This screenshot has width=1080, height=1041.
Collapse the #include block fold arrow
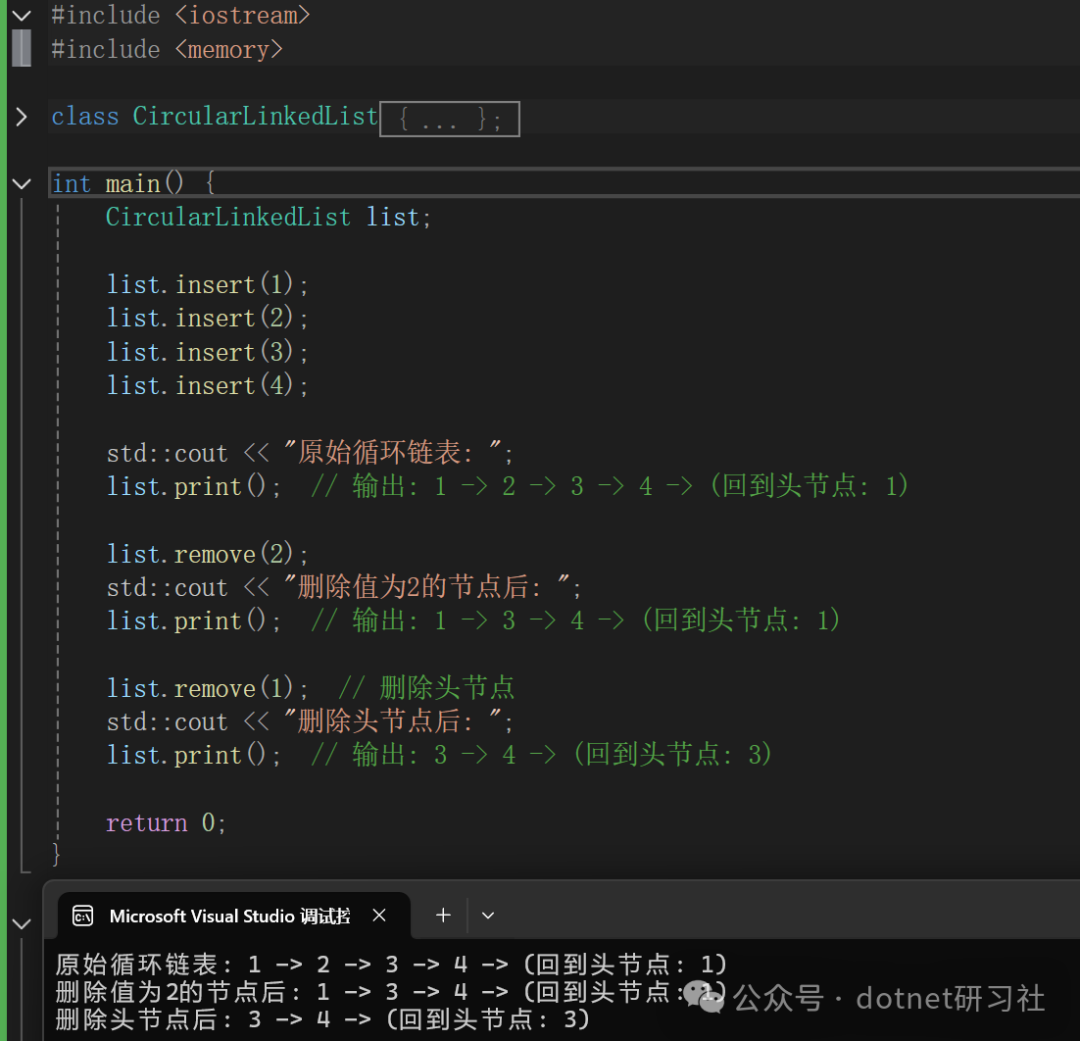tap(22, 15)
